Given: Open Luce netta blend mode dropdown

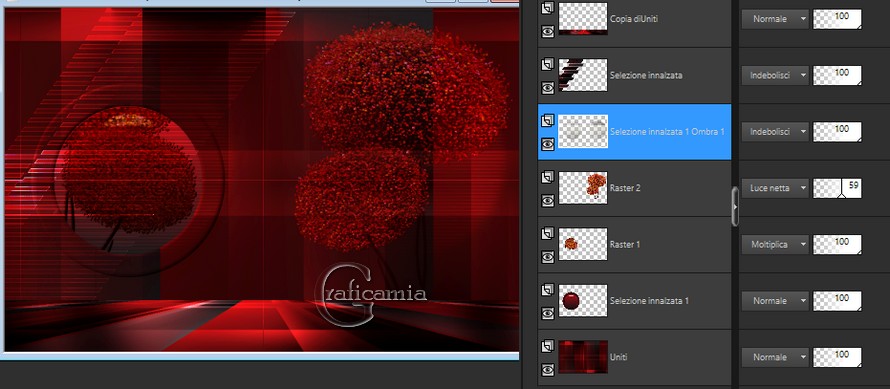Looking at the screenshot, I should (x=775, y=188).
